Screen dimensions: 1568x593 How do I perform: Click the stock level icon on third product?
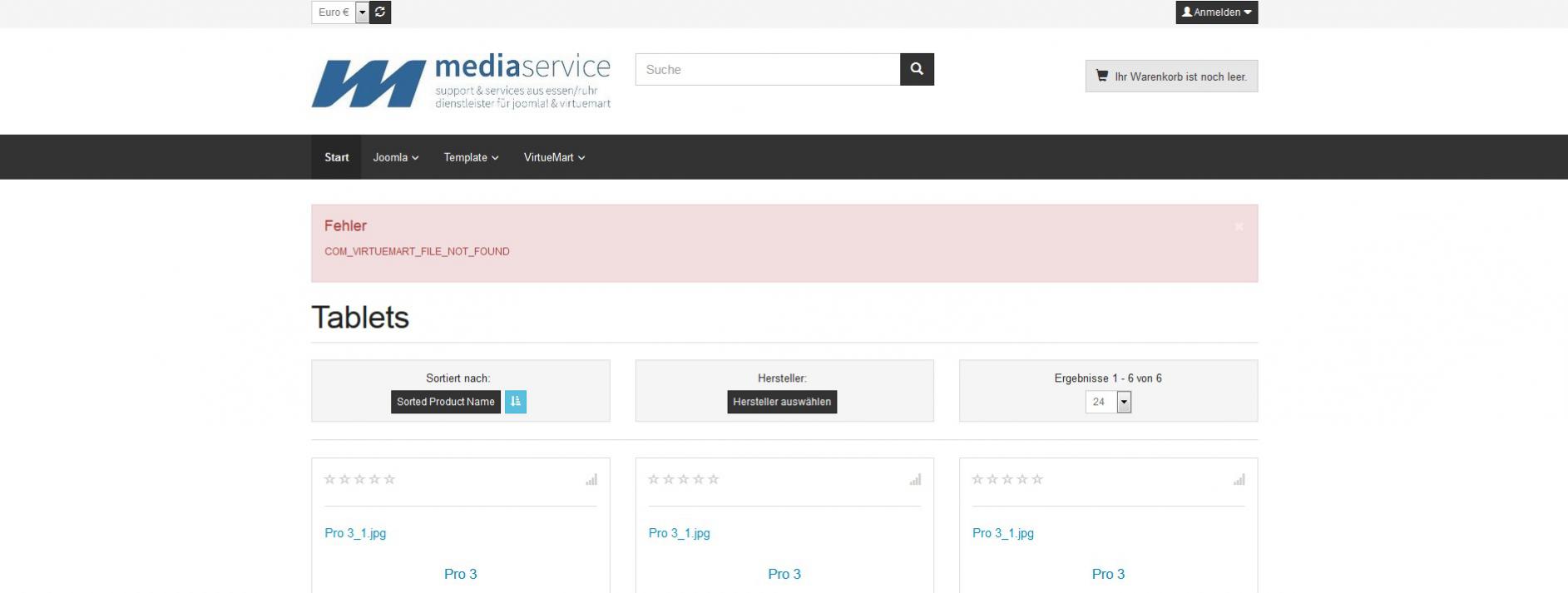point(1239,480)
